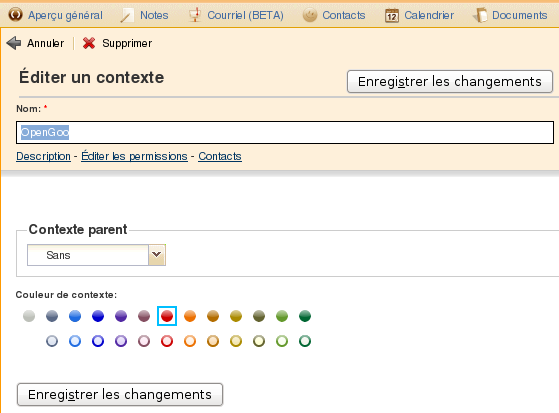Open the Courriel (BETA) mailbox icon
Viewport: 559px width, 413px height.
point(195,15)
